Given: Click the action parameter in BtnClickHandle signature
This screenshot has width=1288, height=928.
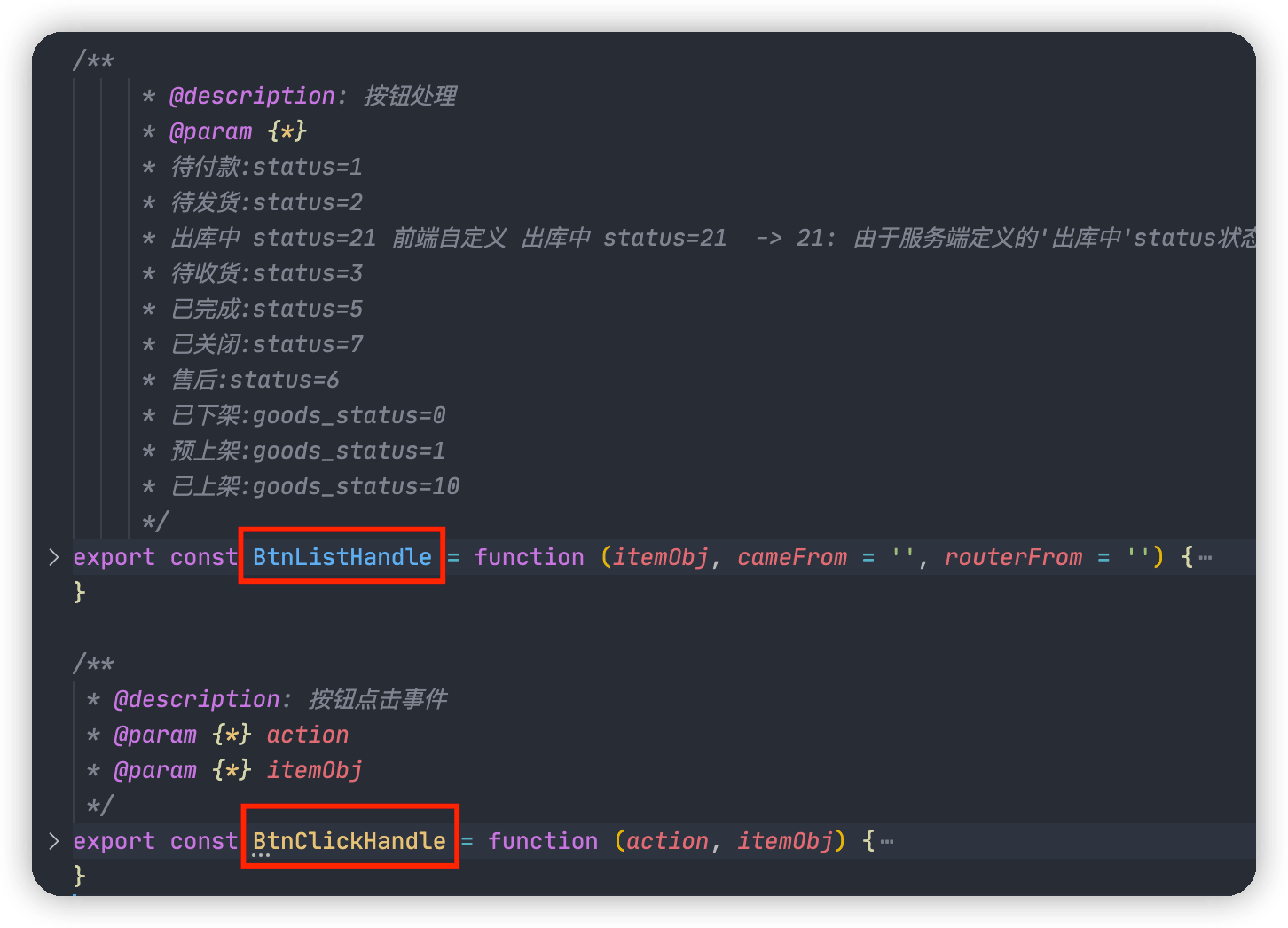Looking at the screenshot, I should (x=667, y=841).
